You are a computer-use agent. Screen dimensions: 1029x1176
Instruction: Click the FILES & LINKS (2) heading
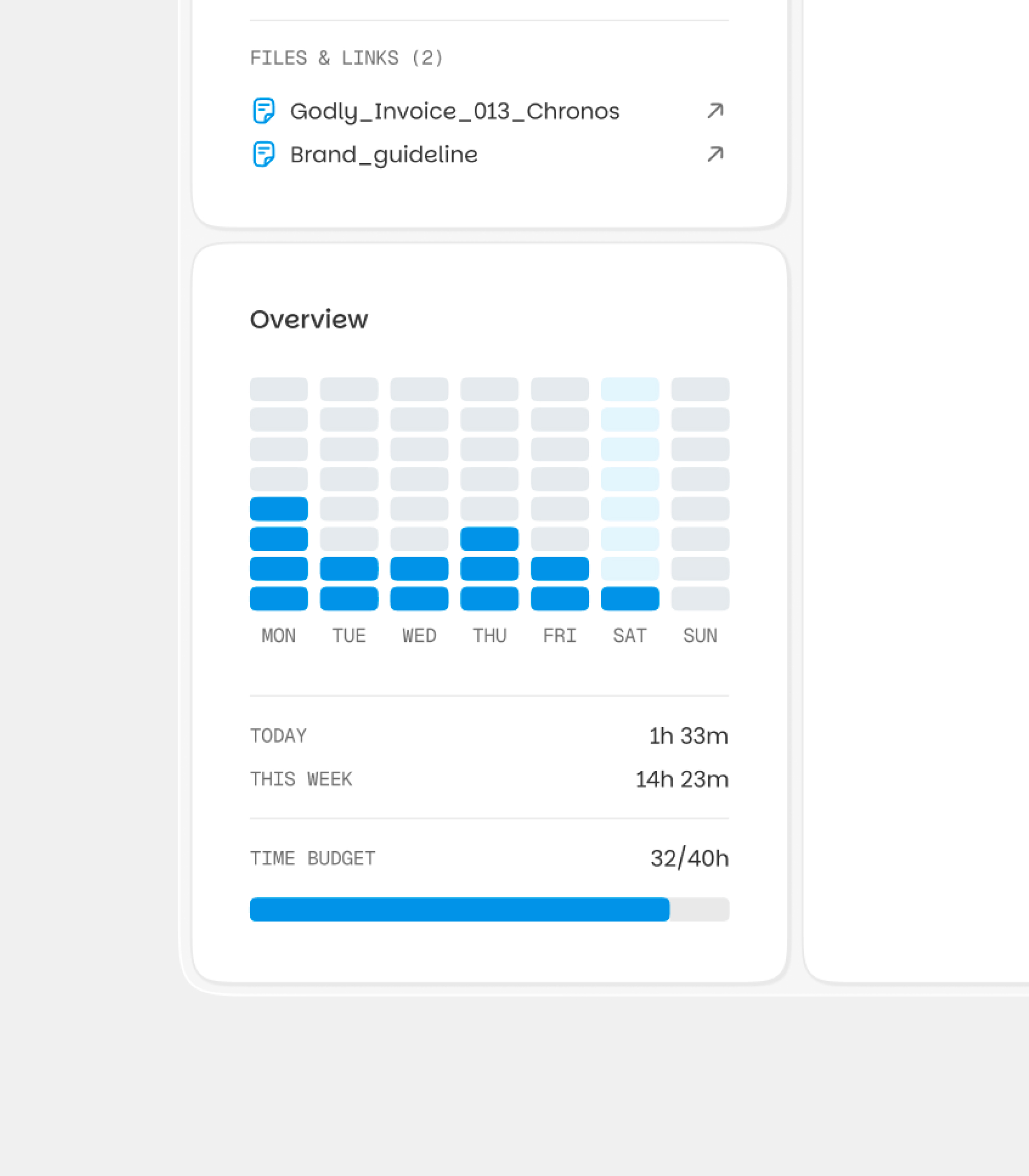(x=347, y=58)
